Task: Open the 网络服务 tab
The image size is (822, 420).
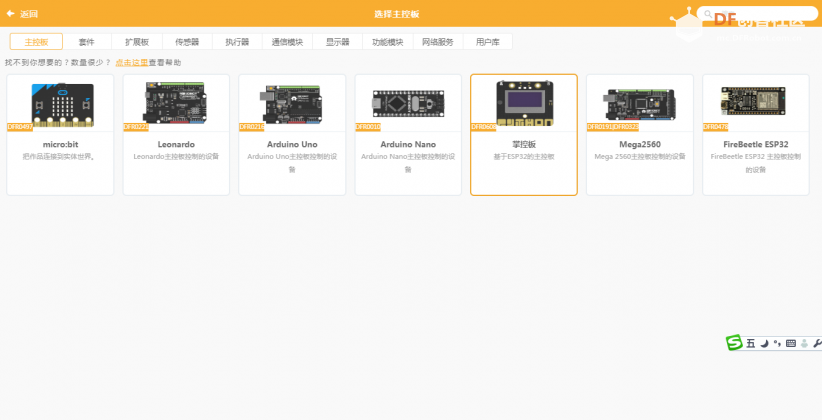Action: coord(438,42)
